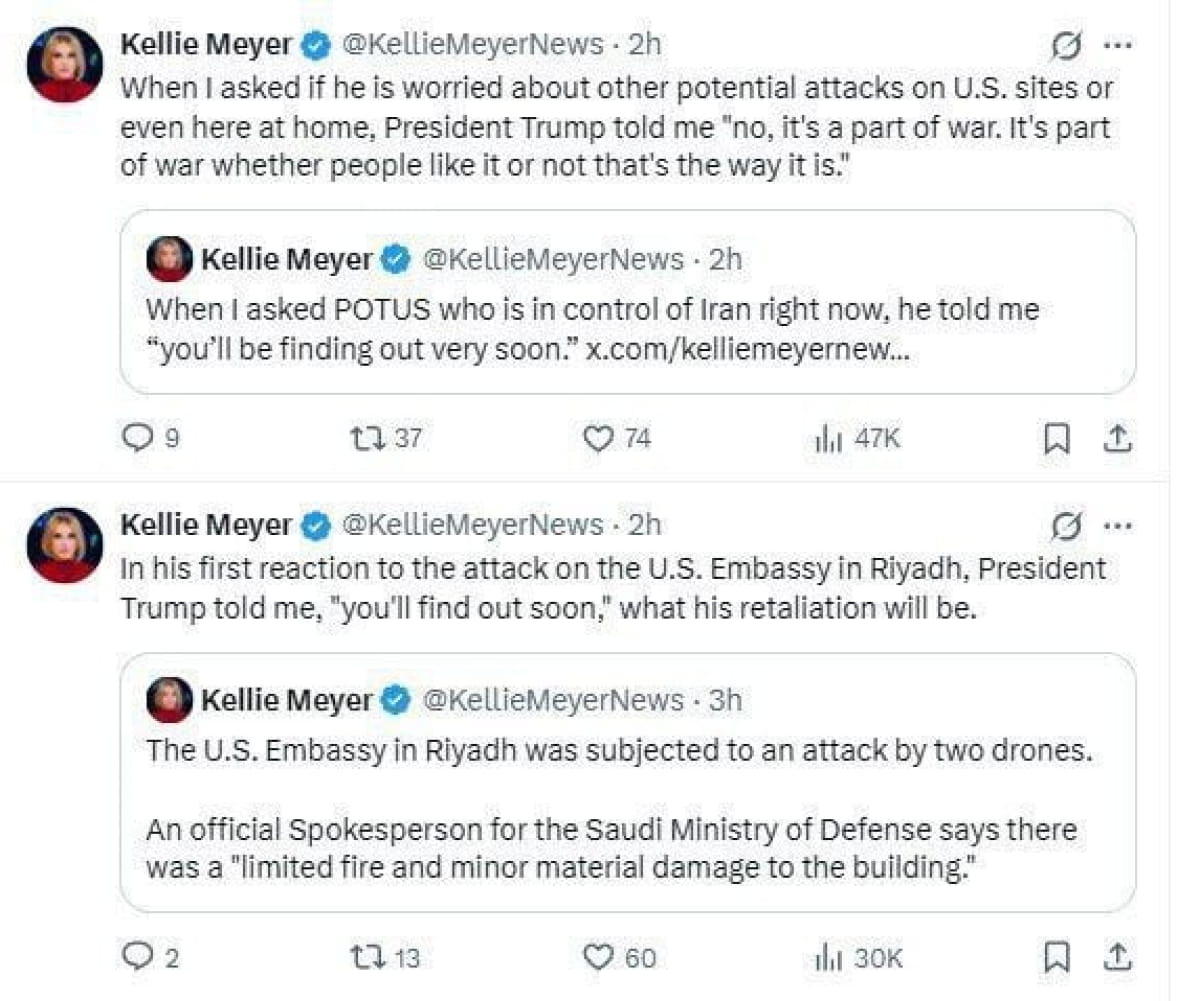Share the second tweet
Screen dimensions: 1200x1001
click(x=1119, y=957)
